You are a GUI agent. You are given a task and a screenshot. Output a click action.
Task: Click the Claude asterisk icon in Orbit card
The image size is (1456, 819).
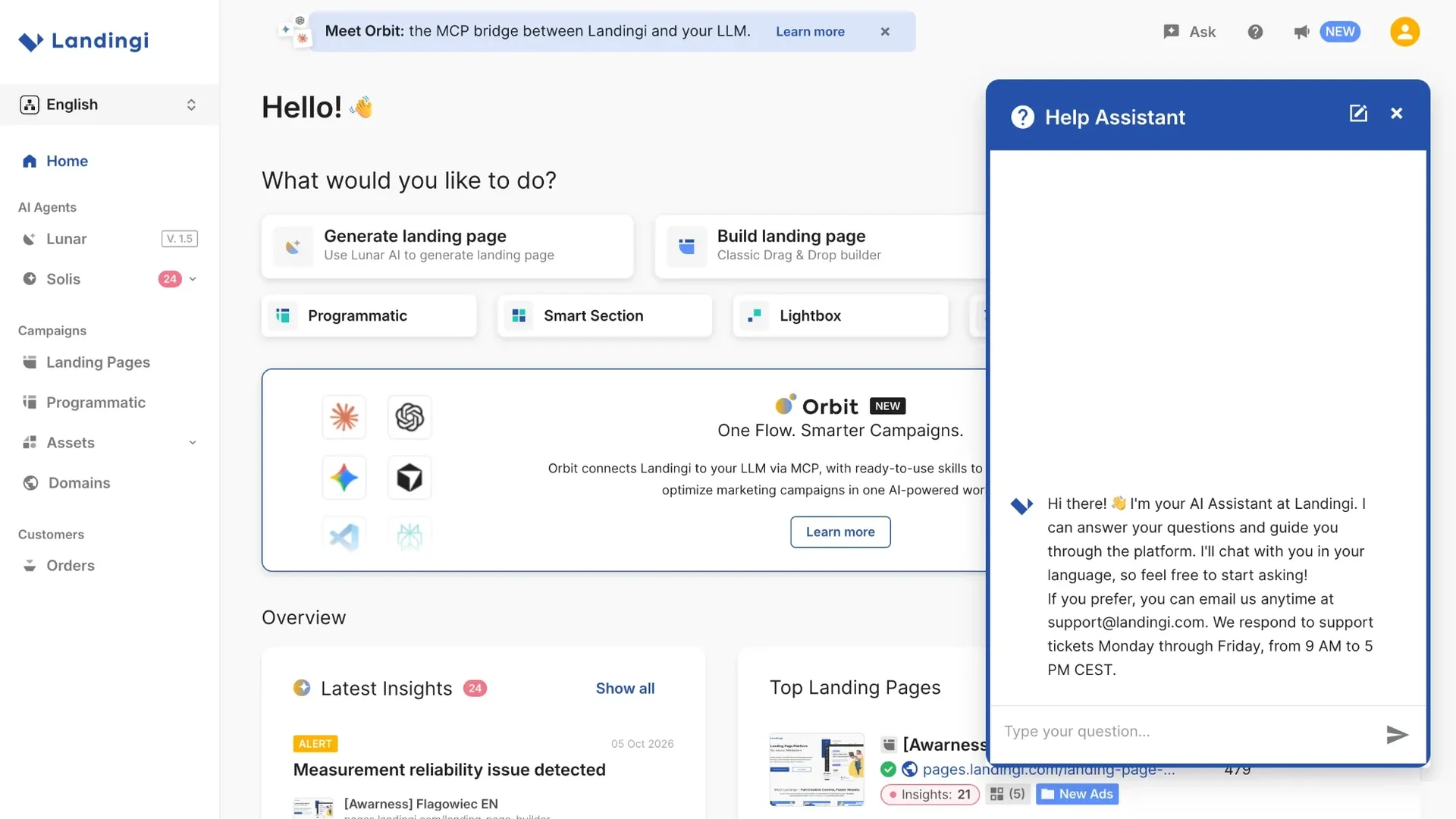344,417
